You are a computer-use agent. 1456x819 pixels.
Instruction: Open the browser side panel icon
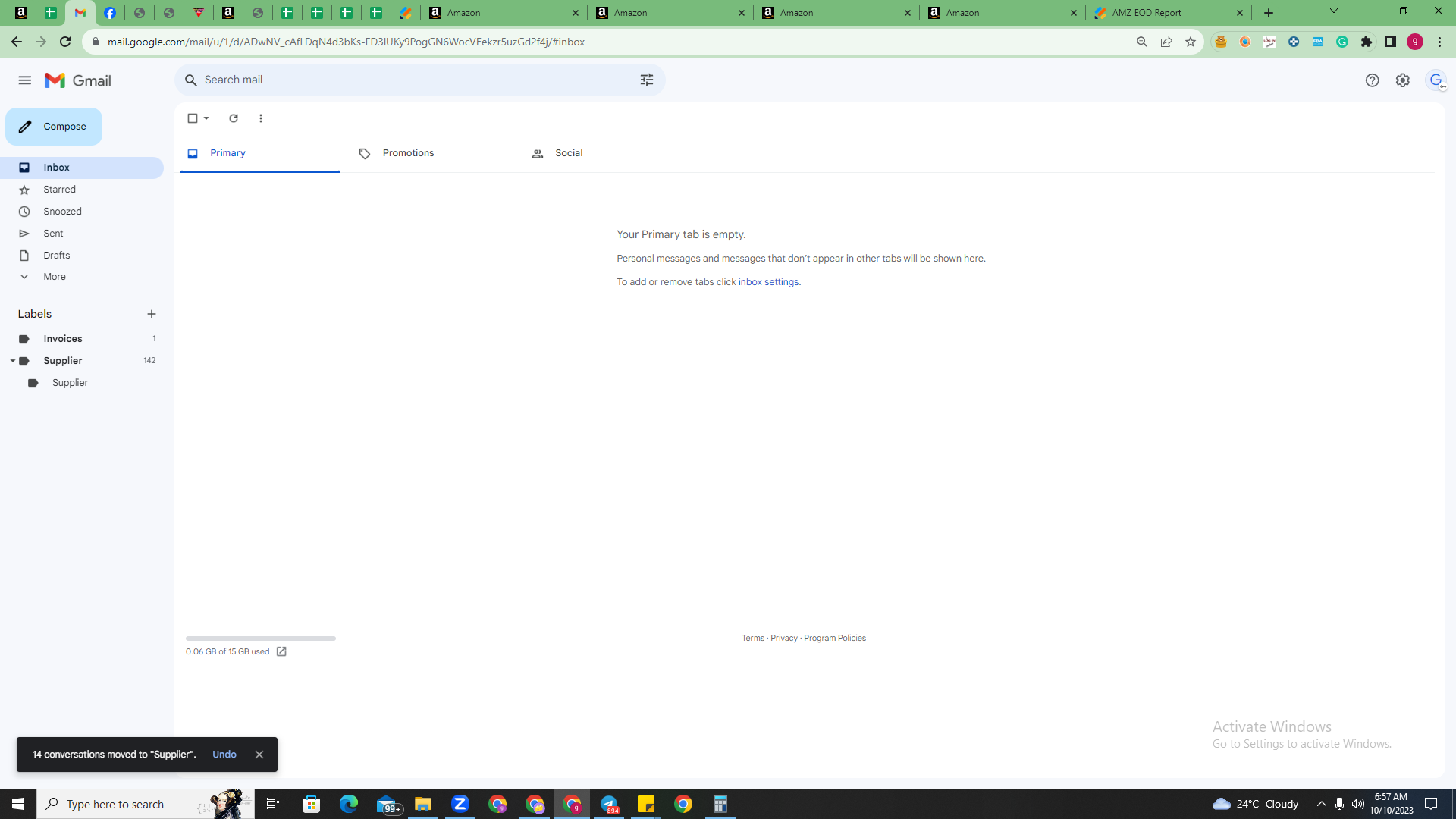[x=1391, y=42]
